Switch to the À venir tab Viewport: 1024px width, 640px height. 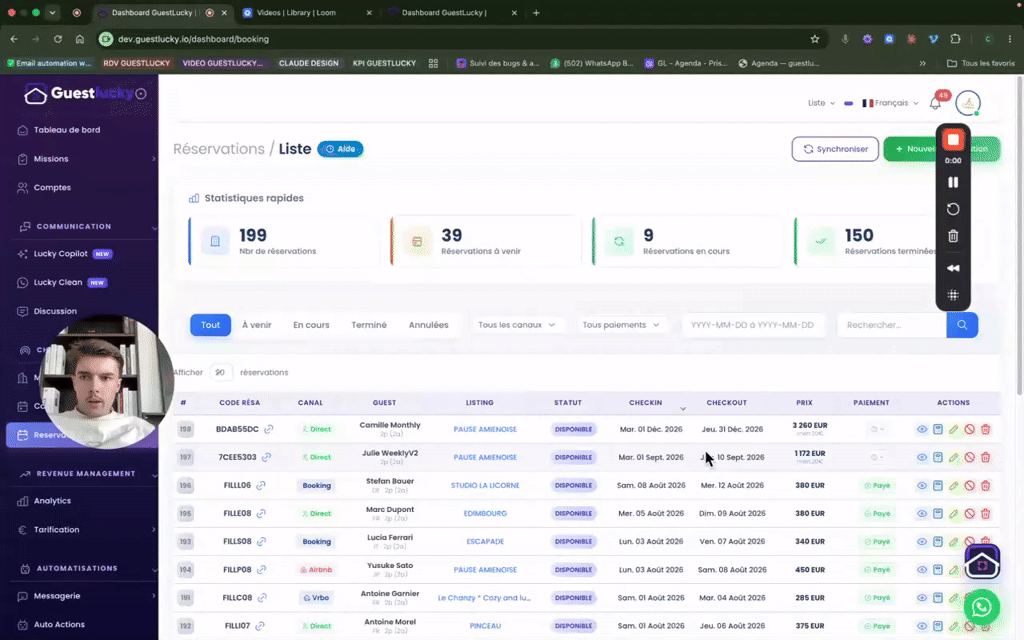[257, 325]
